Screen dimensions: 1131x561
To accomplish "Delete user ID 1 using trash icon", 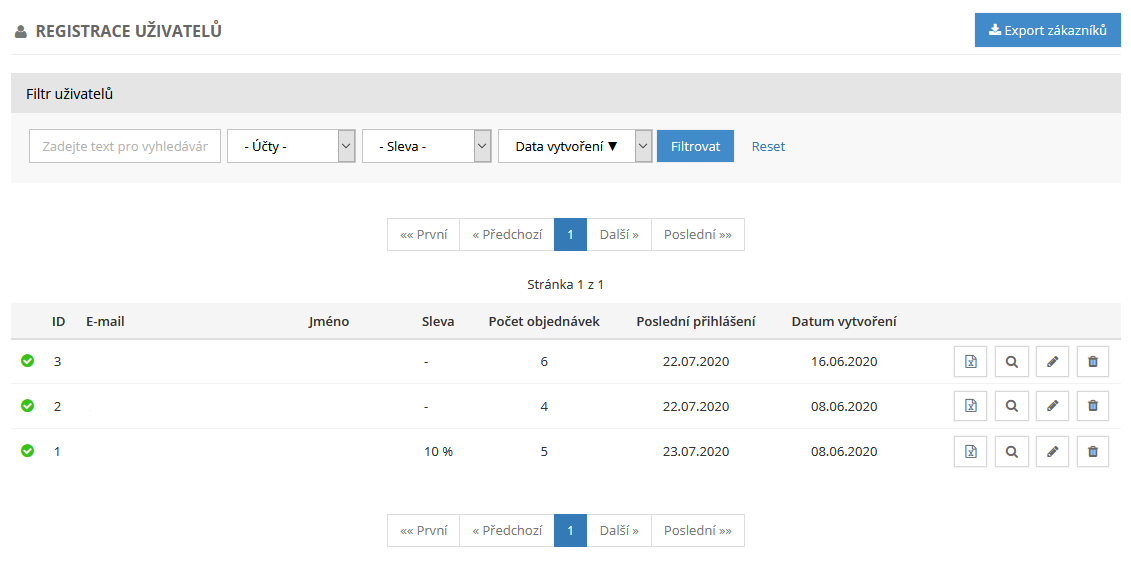I will pos(1092,451).
